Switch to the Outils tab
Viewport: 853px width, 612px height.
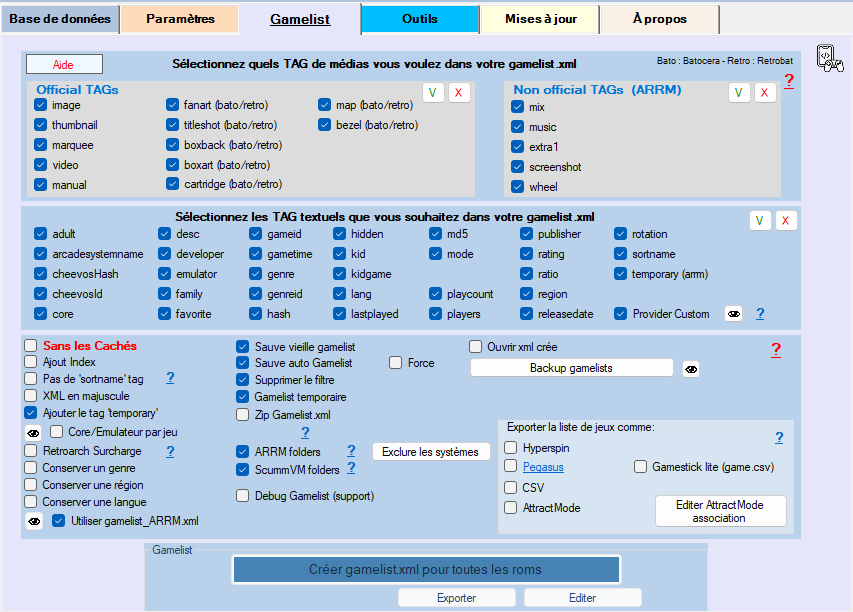(x=419, y=19)
